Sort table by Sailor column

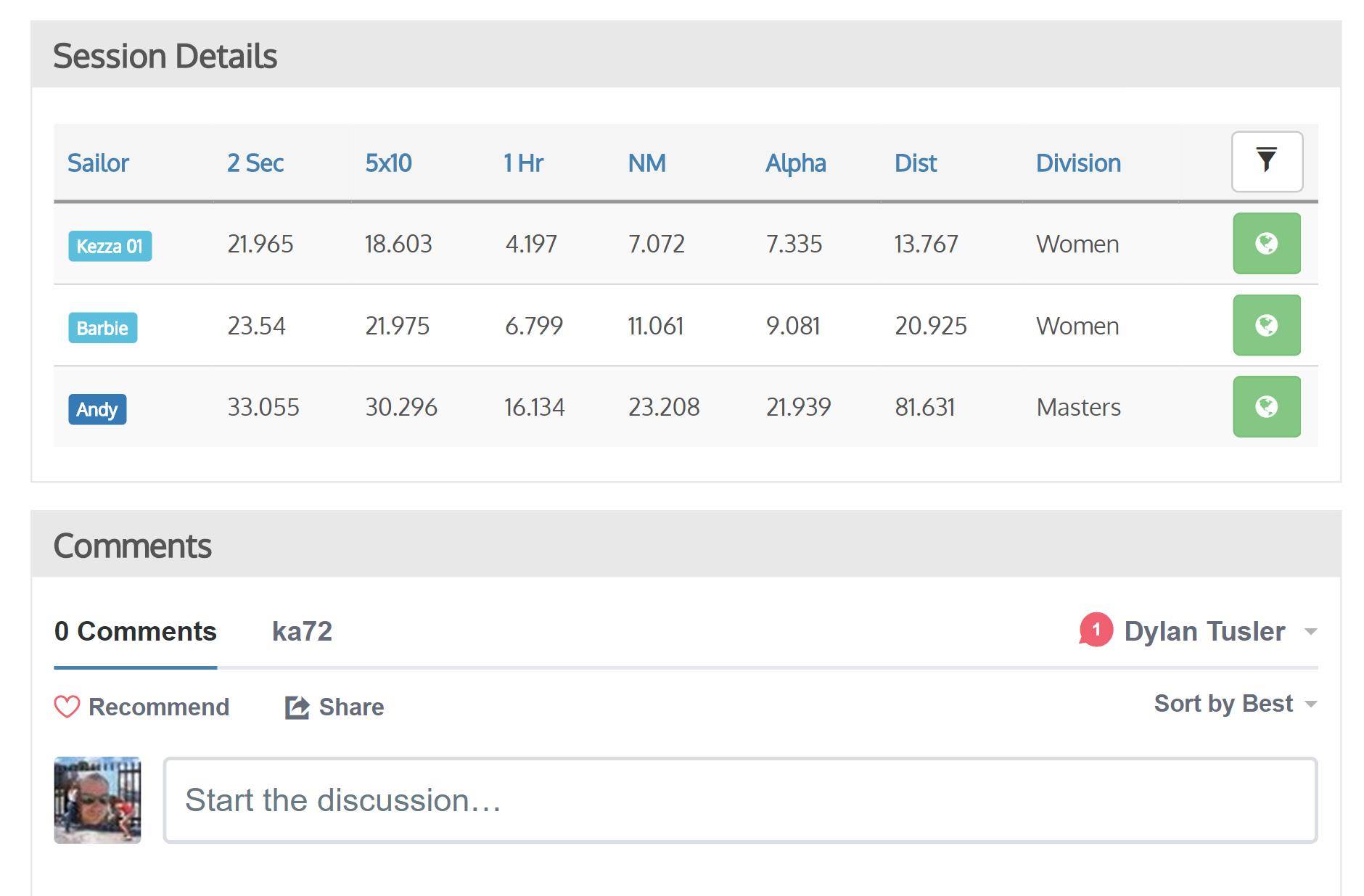click(x=98, y=163)
